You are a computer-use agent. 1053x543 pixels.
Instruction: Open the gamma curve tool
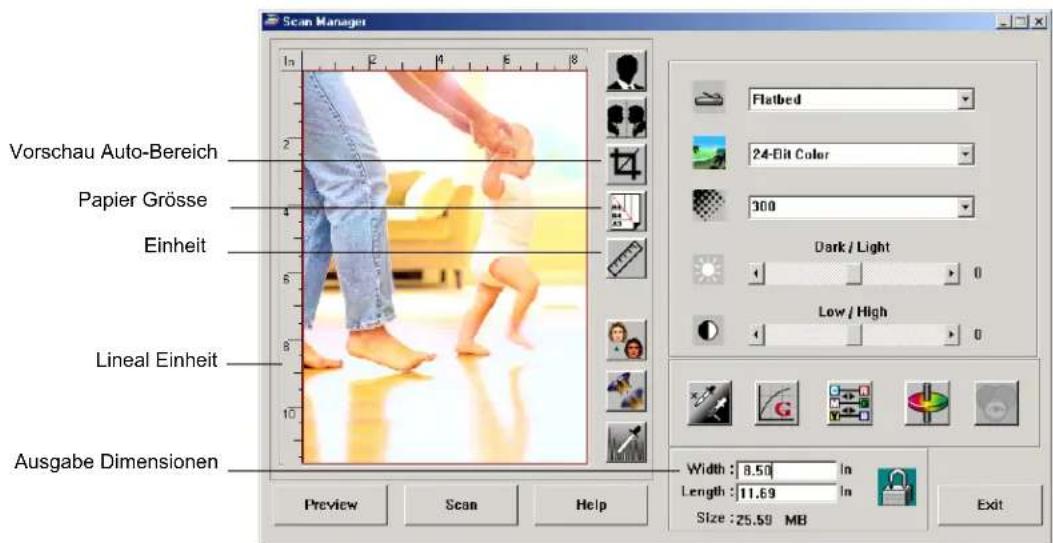click(778, 402)
